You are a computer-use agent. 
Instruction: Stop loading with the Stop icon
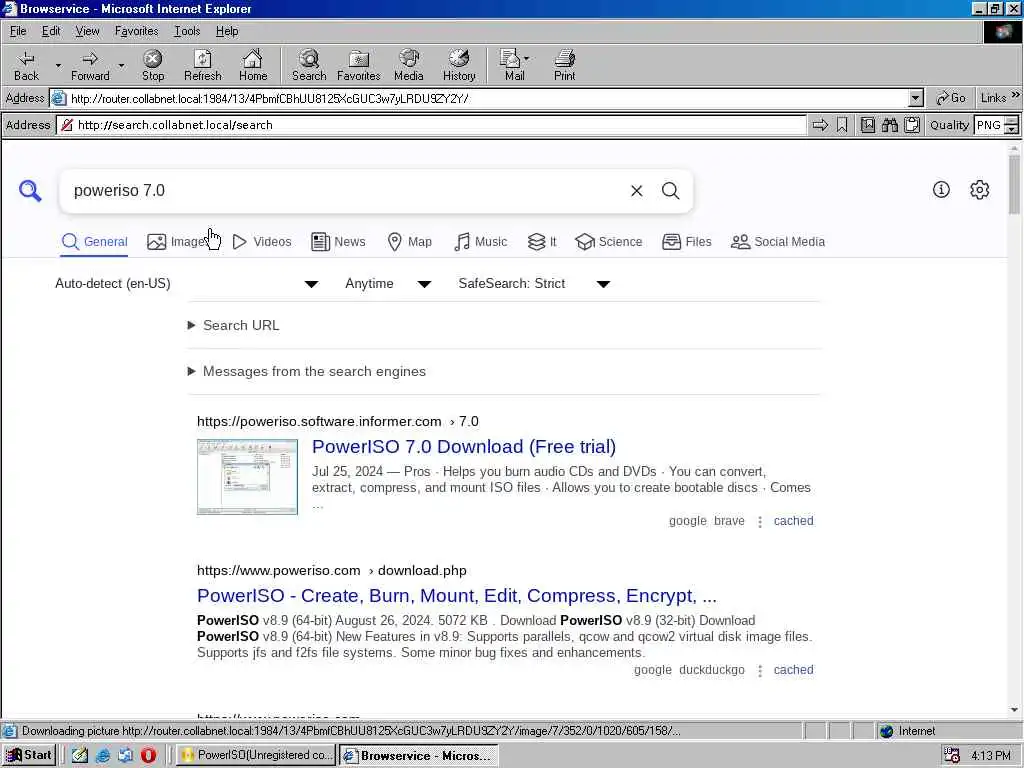pyautogui.click(x=153, y=65)
